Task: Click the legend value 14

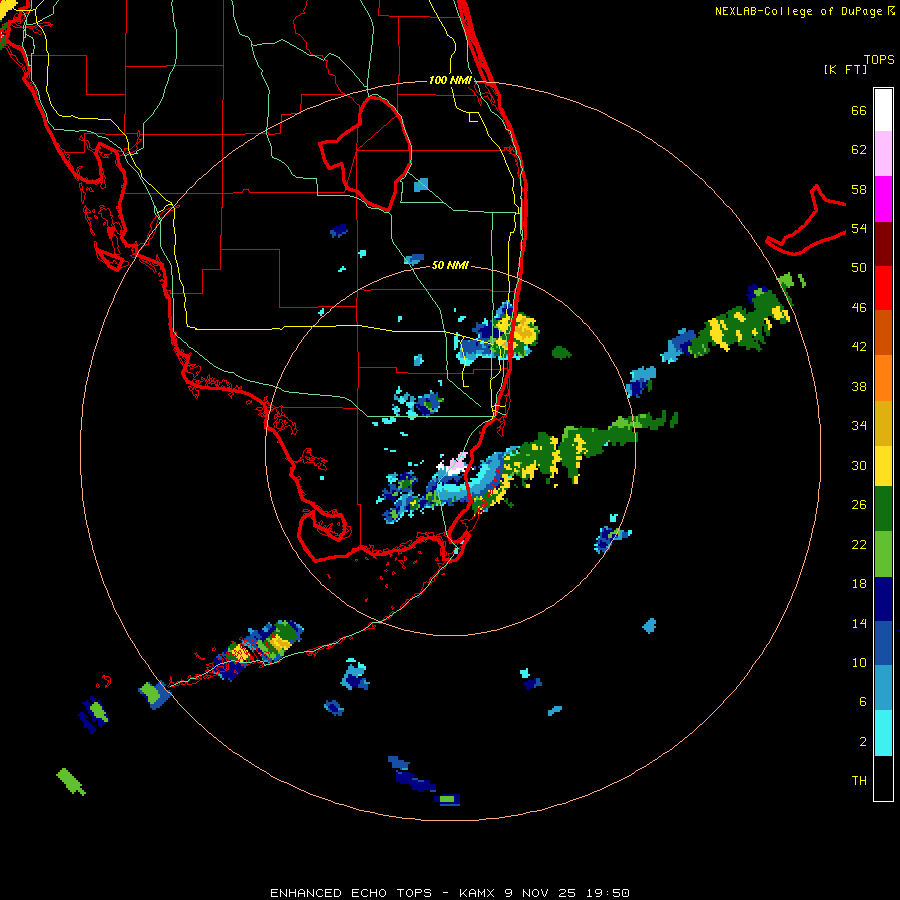Action: (859, 623)
